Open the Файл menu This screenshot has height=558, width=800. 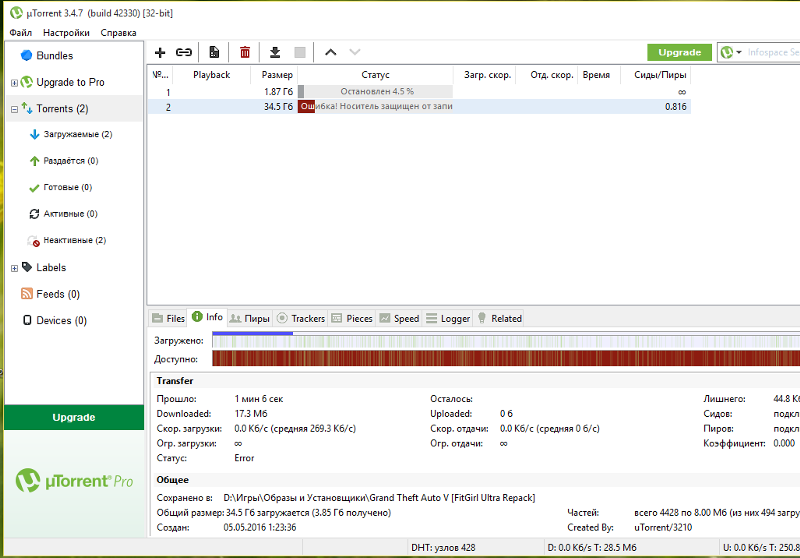(20, 33)
